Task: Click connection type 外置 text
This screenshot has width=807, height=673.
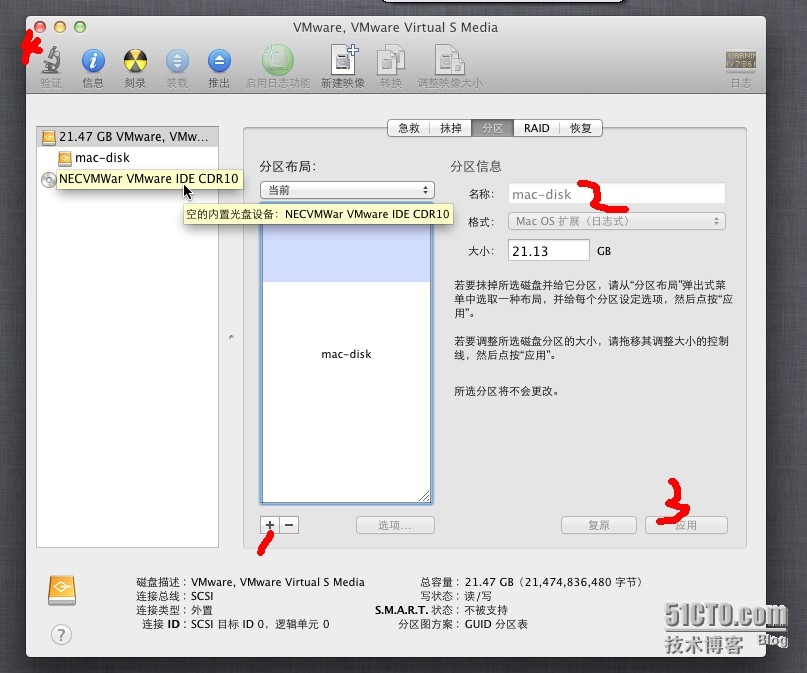Action: pyautogui.click(x=202, y=610)
